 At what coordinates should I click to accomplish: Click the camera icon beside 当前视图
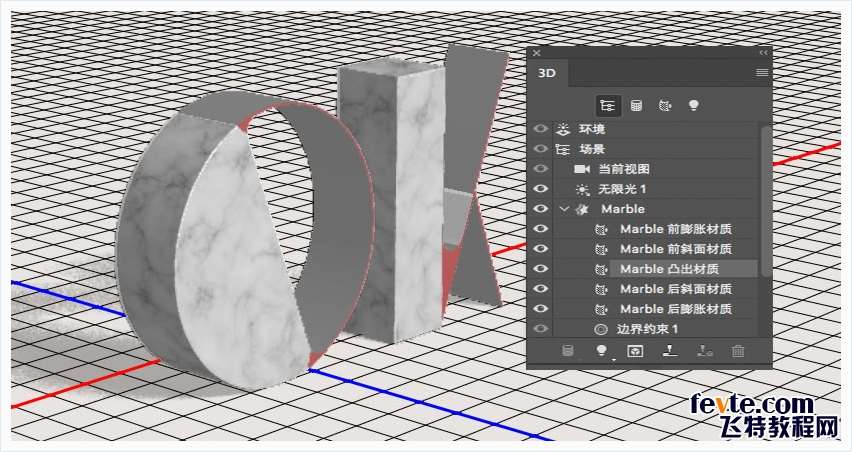click(x=582, y=169)
